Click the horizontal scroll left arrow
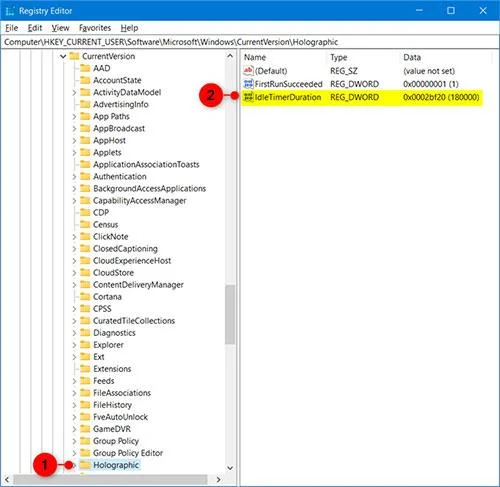 [7, 480]
